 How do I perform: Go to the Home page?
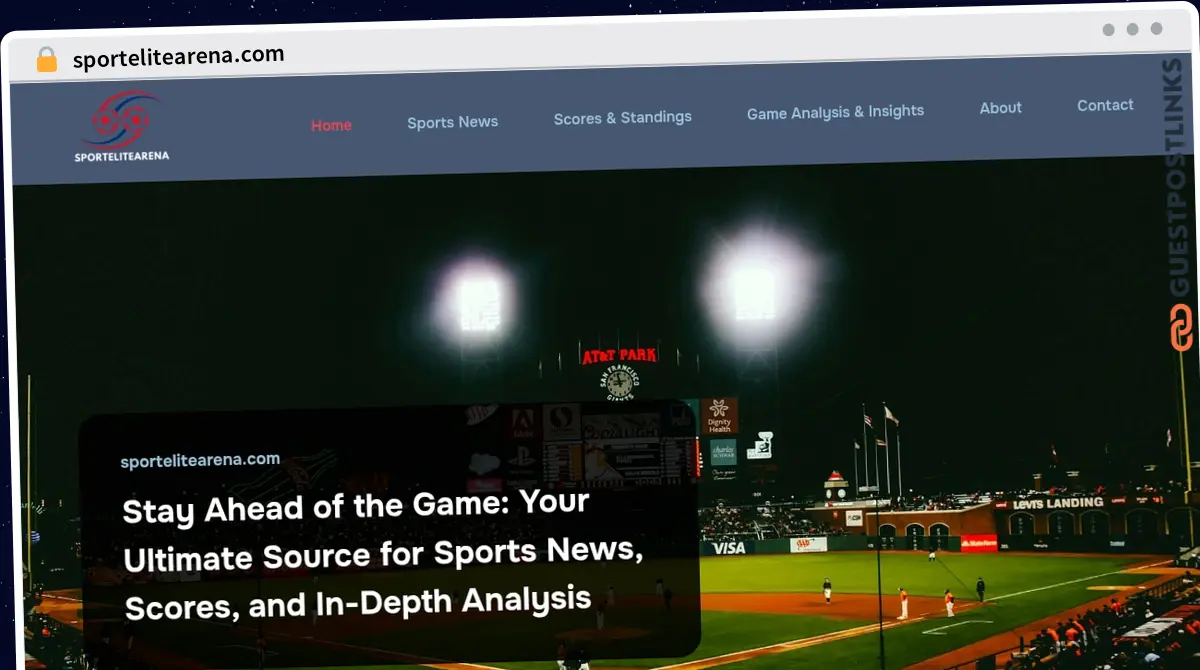point(331,125)
